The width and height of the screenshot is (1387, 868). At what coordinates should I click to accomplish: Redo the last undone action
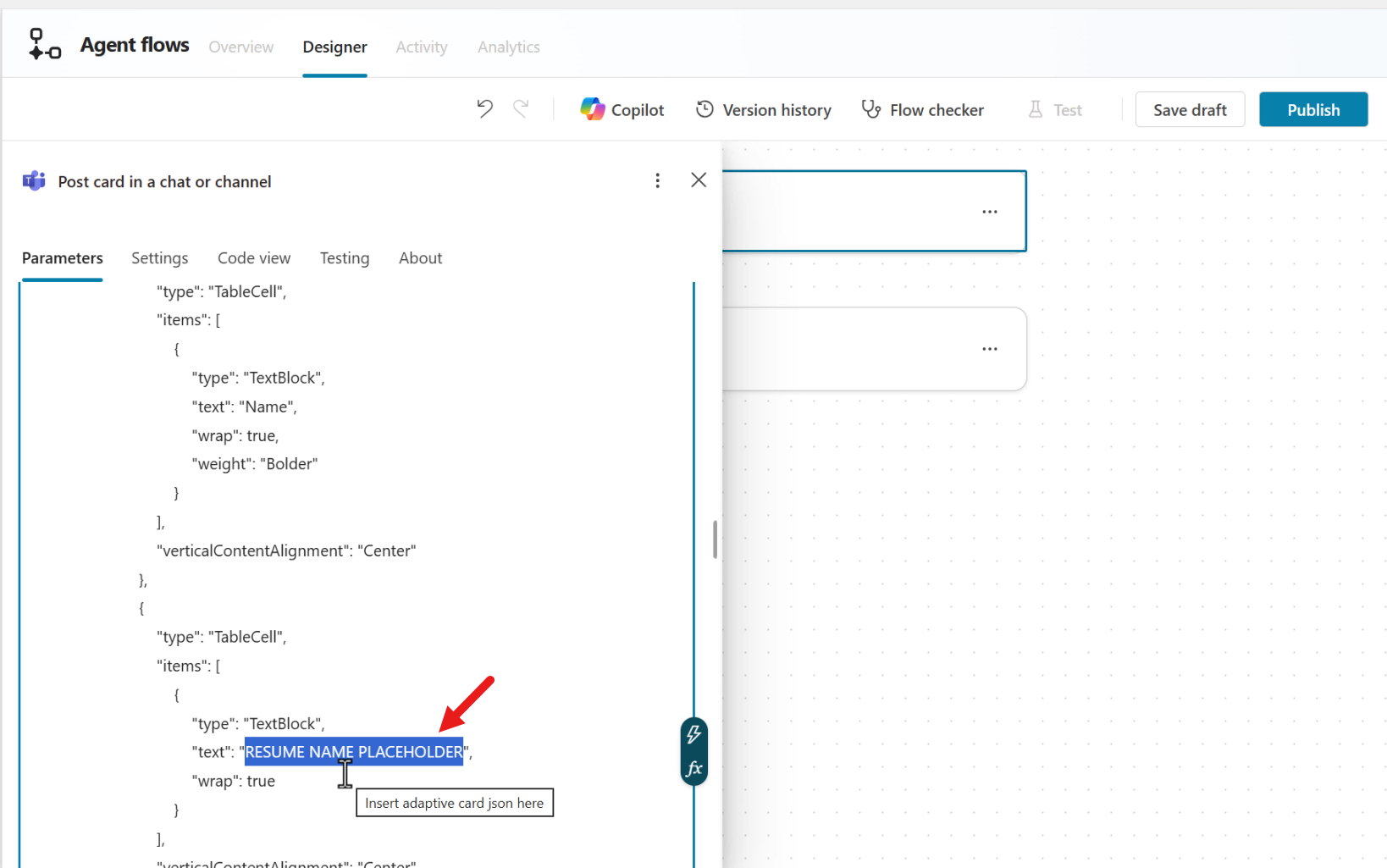(x=521, y=109)
